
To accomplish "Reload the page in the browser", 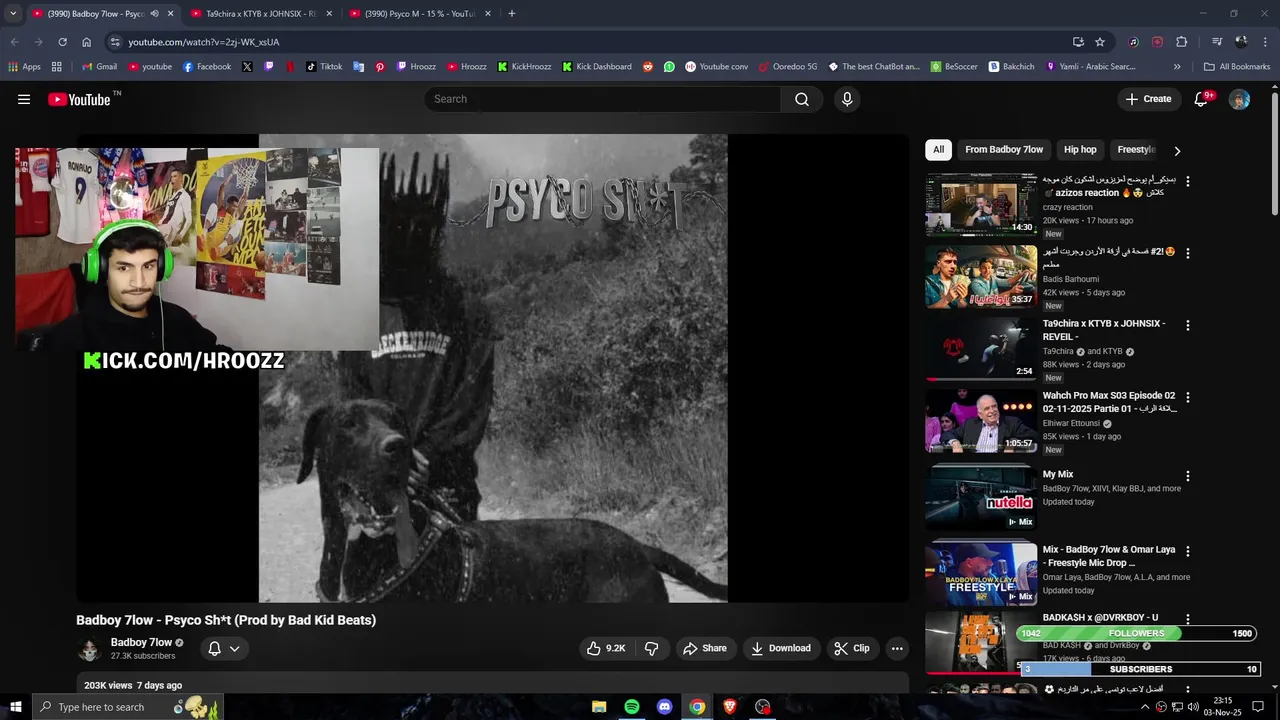I will coord(62,42).
